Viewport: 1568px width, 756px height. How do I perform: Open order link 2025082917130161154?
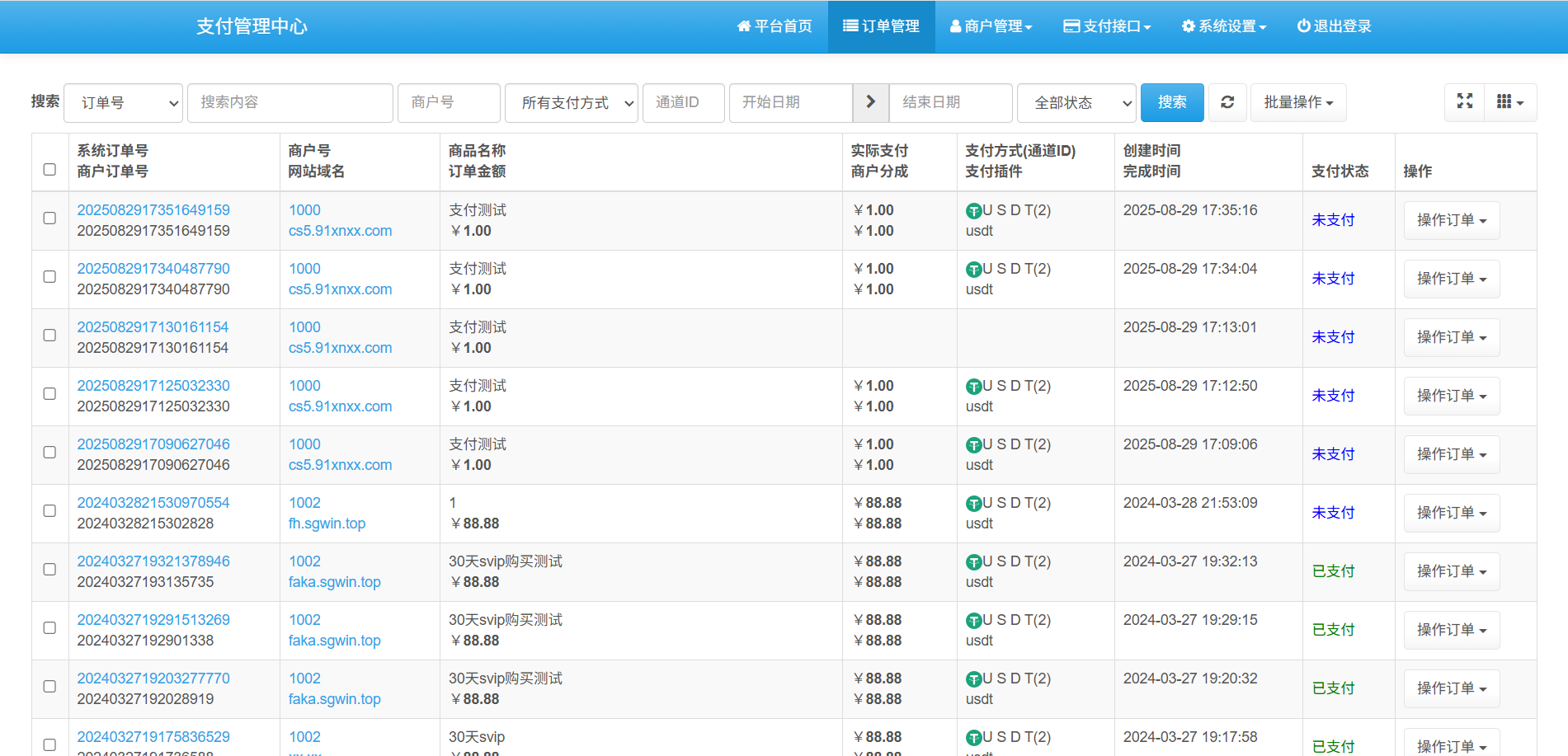pyautogui.click(x=153, y=327)
